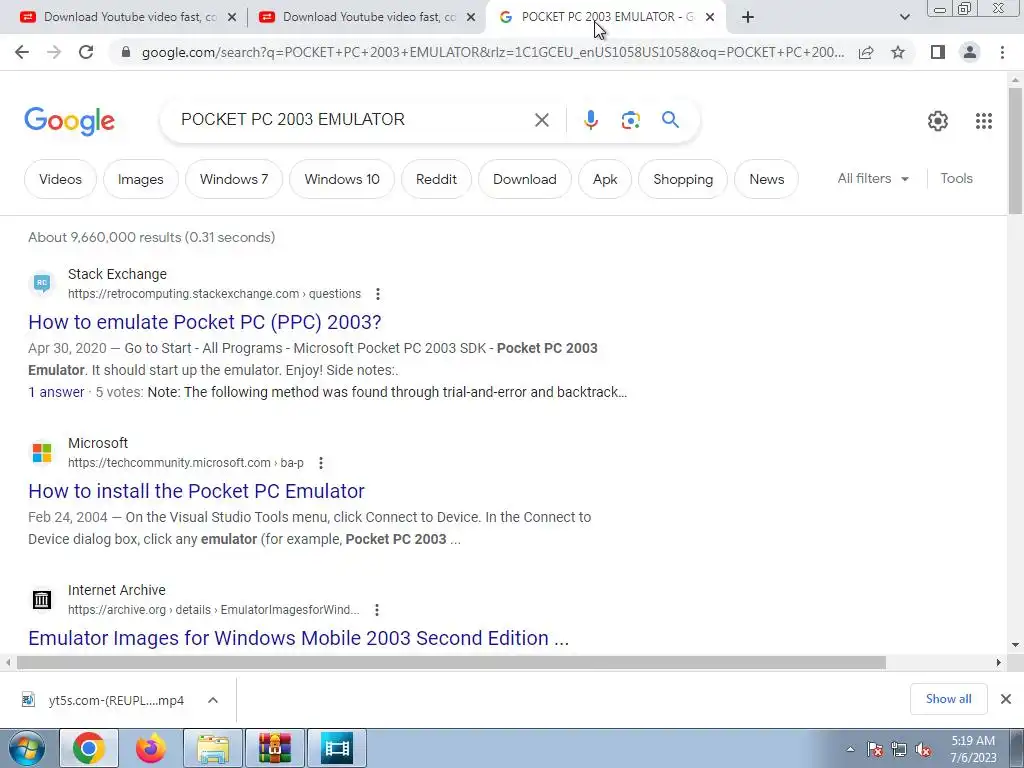Apply the Windows 7 filter chip
Viewport: 1024px width, 768px height.
(234, 179)
